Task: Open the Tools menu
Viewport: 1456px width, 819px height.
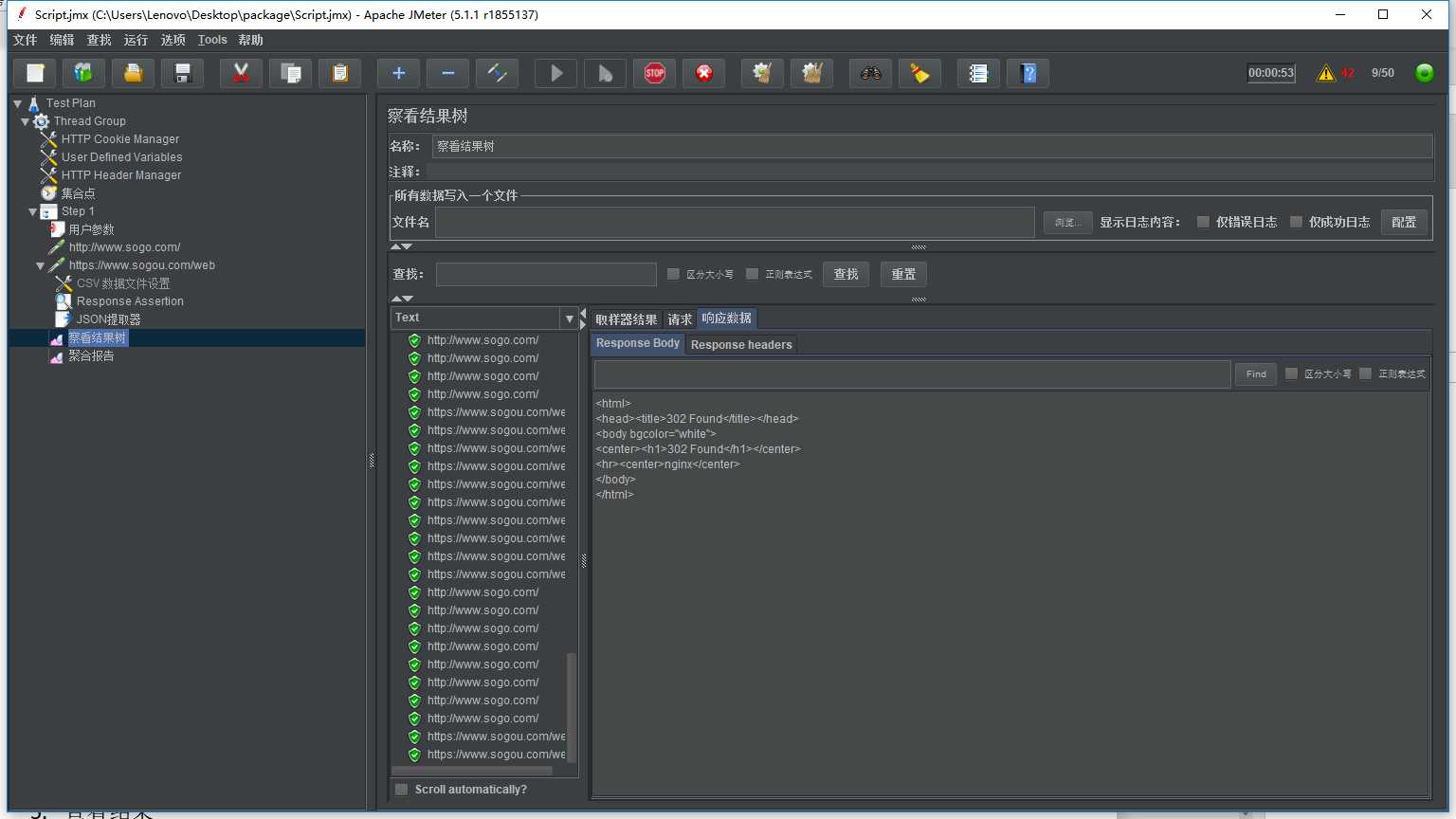Action: 212,40
